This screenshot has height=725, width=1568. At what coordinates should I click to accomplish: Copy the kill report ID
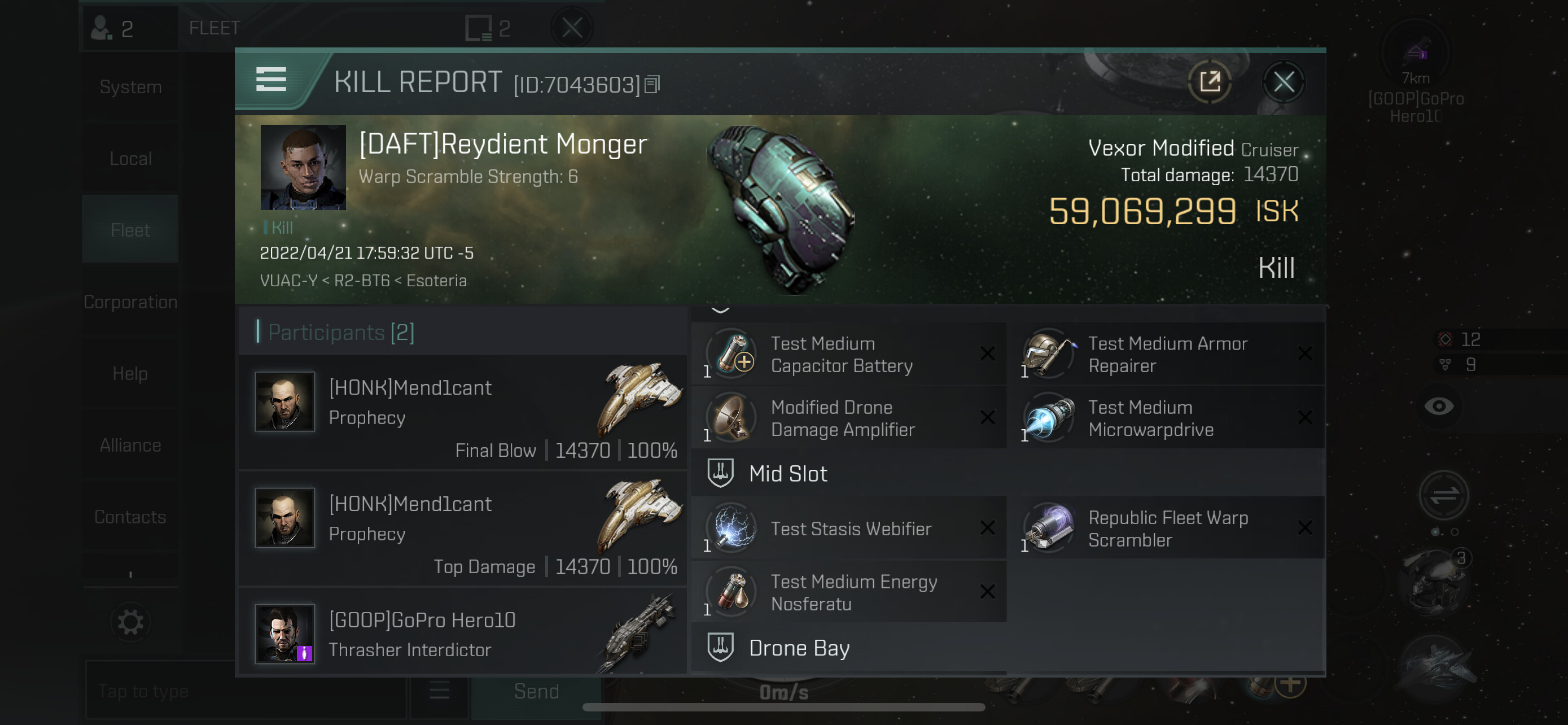[652, 84]
